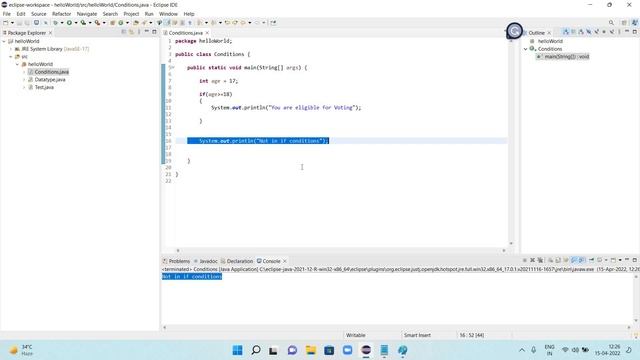Toggle Show Console on Standard Out

pos(574,260)
